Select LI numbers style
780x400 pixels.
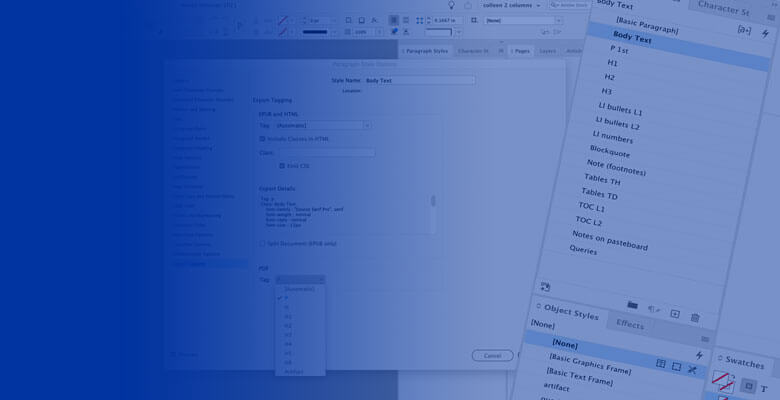pos(612,136)
